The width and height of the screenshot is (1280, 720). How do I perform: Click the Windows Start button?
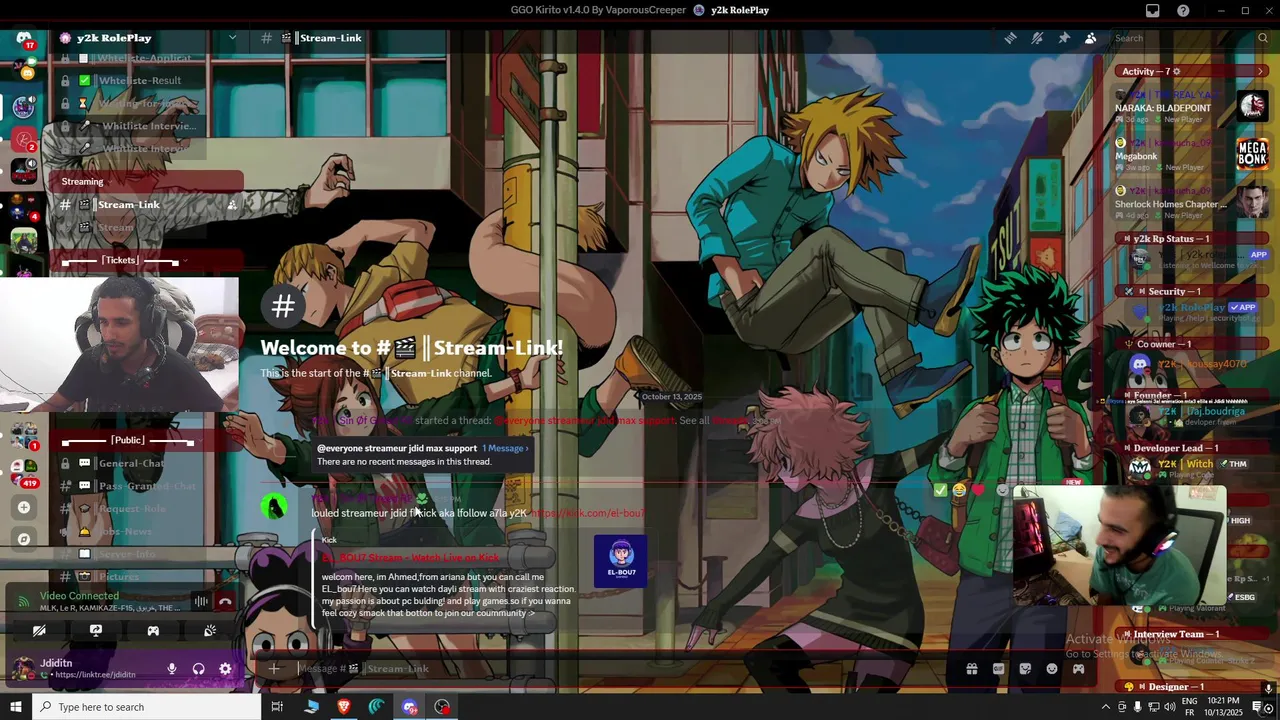click(16, 707)
